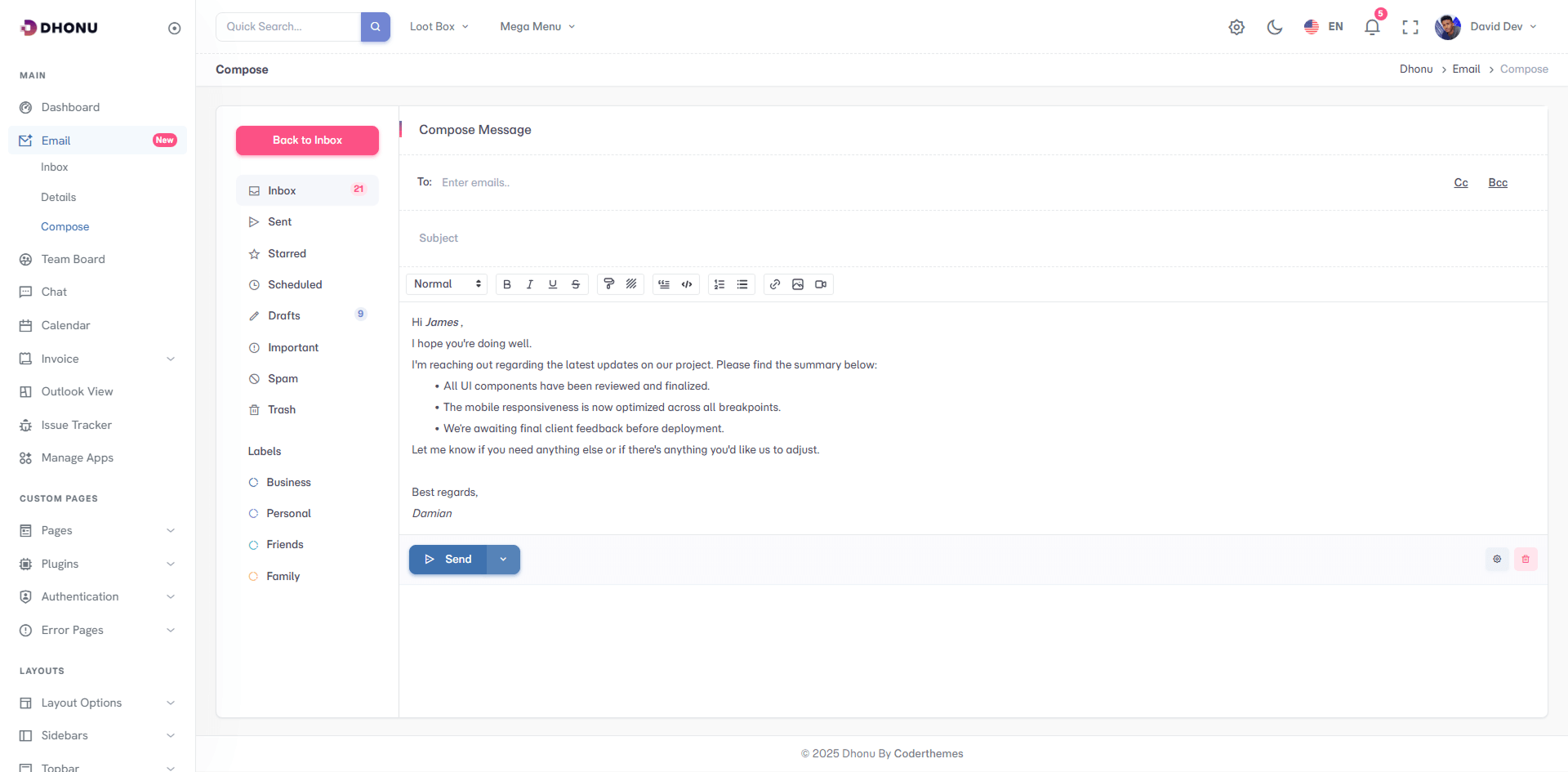
Task: Open the Mega Menu in top bar
Action: (537, 27)
